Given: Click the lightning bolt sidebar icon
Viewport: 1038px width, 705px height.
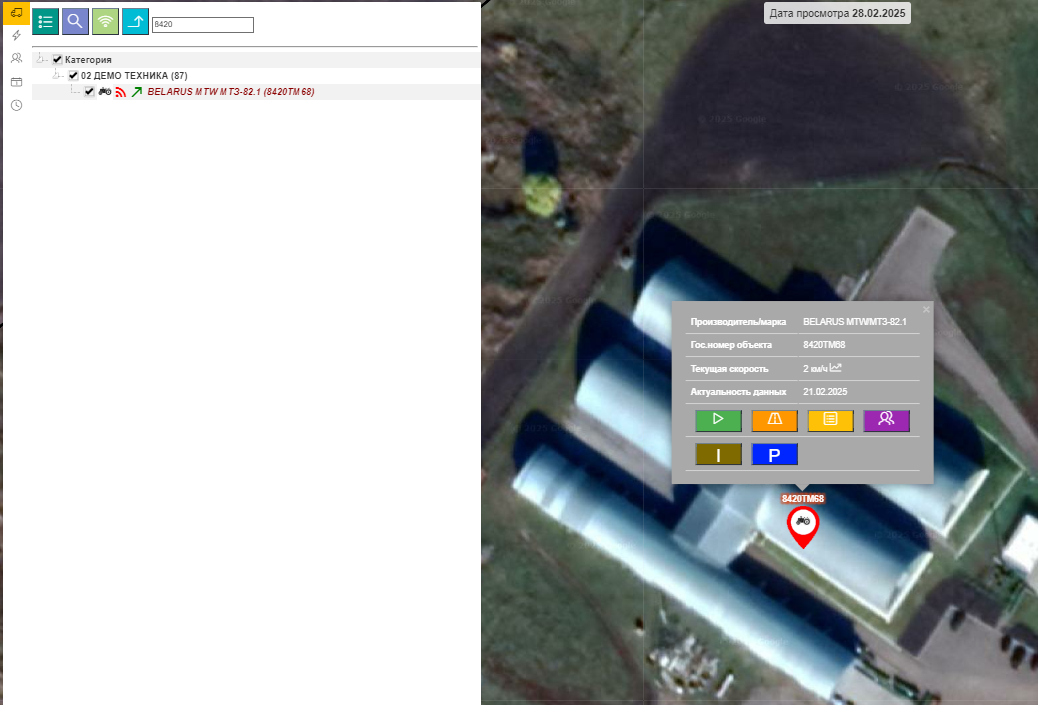Looking at the screenshot, I should point(16,35).
